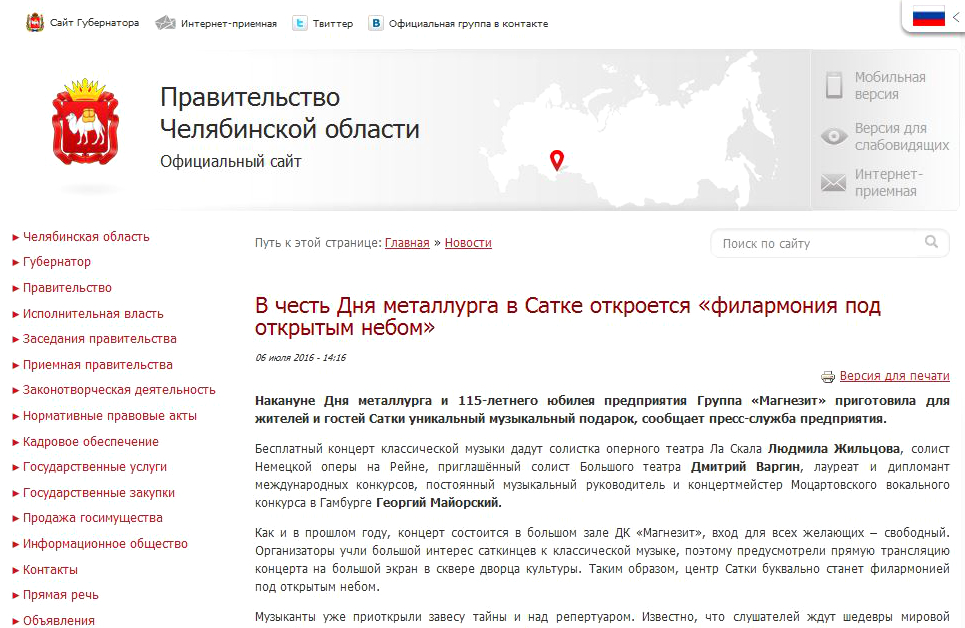Click the Twitter bird icon
This screenshot has height=628, width=965.
(300, 23)
